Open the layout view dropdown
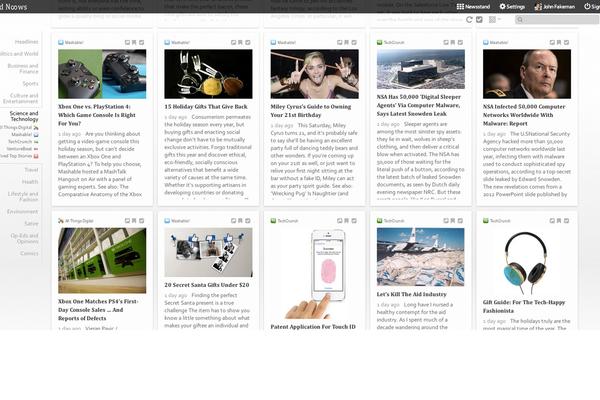 [x=494, y=19]
